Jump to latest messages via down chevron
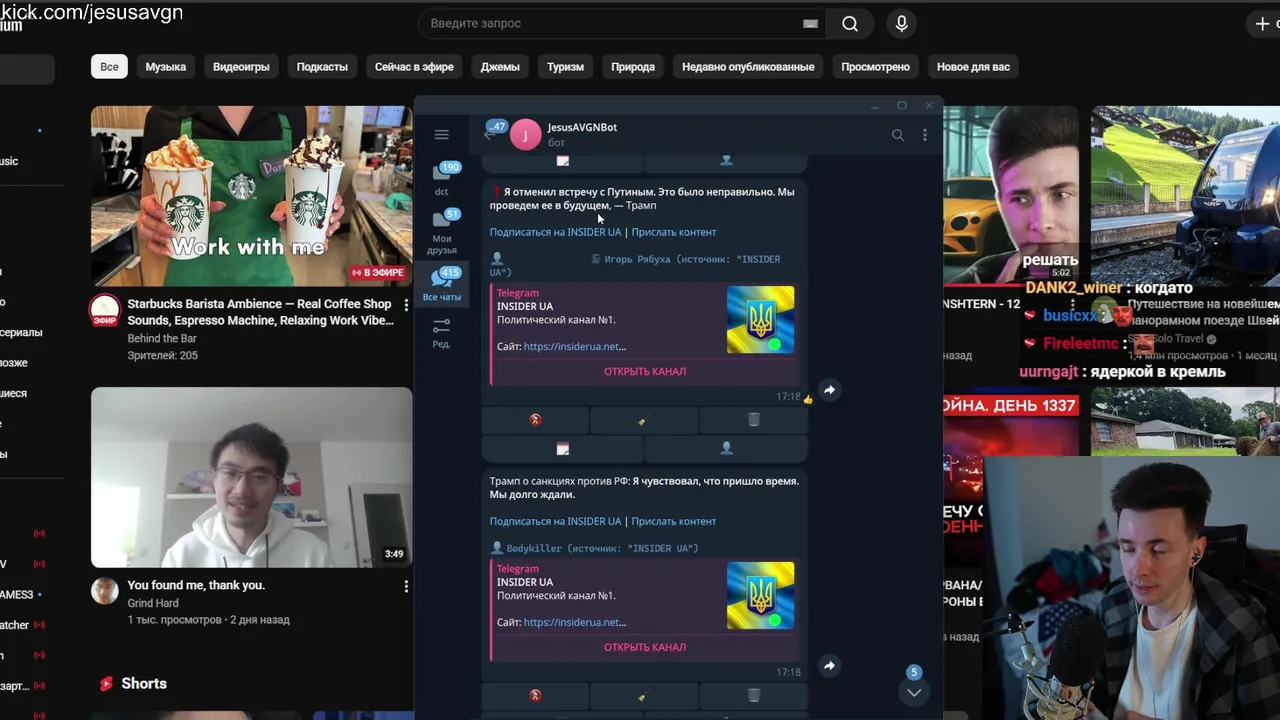This screenshot has height=720, width=1280. (913, 692)
